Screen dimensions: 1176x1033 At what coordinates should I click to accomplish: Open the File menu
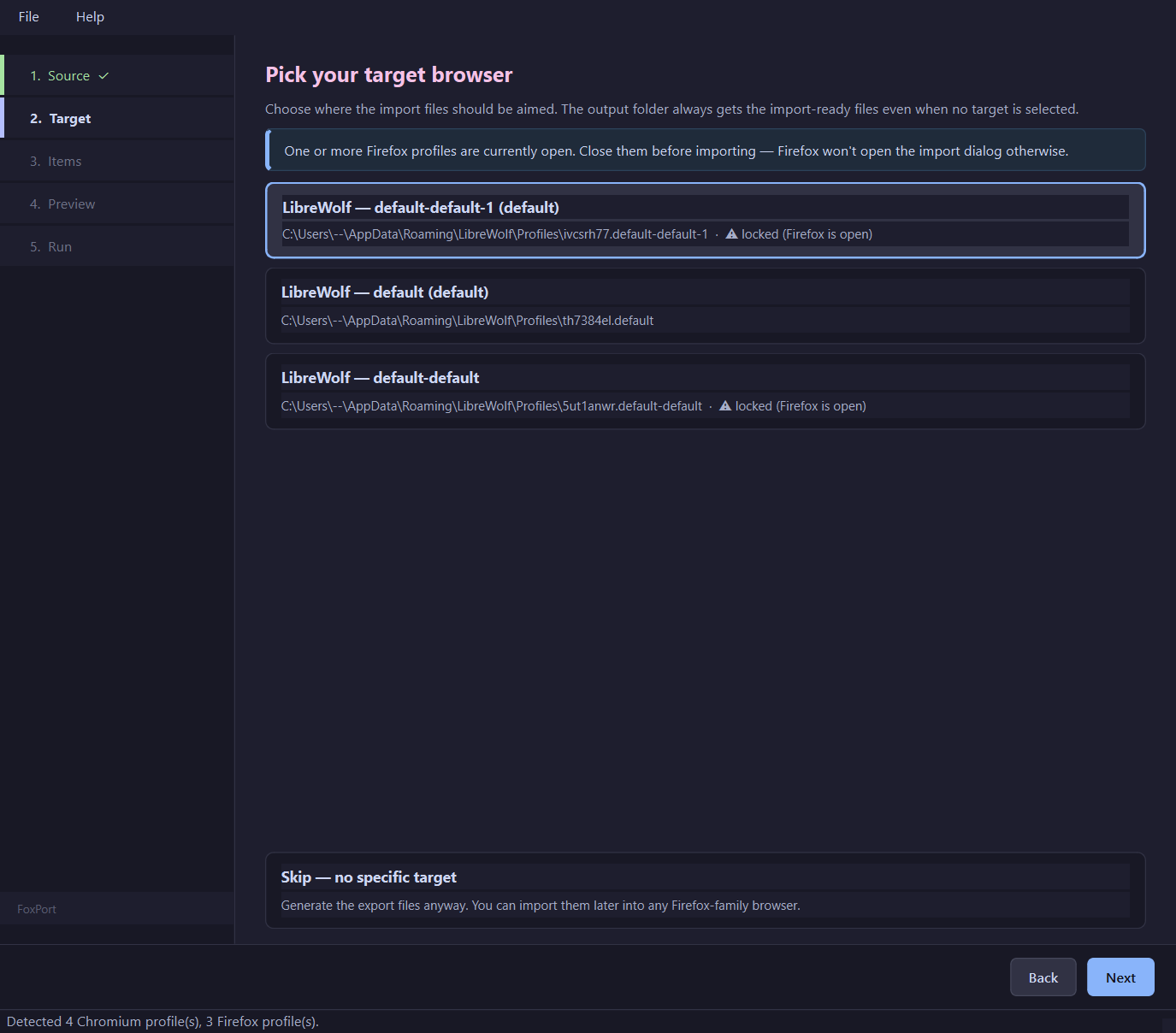click(x=29, y=17)
